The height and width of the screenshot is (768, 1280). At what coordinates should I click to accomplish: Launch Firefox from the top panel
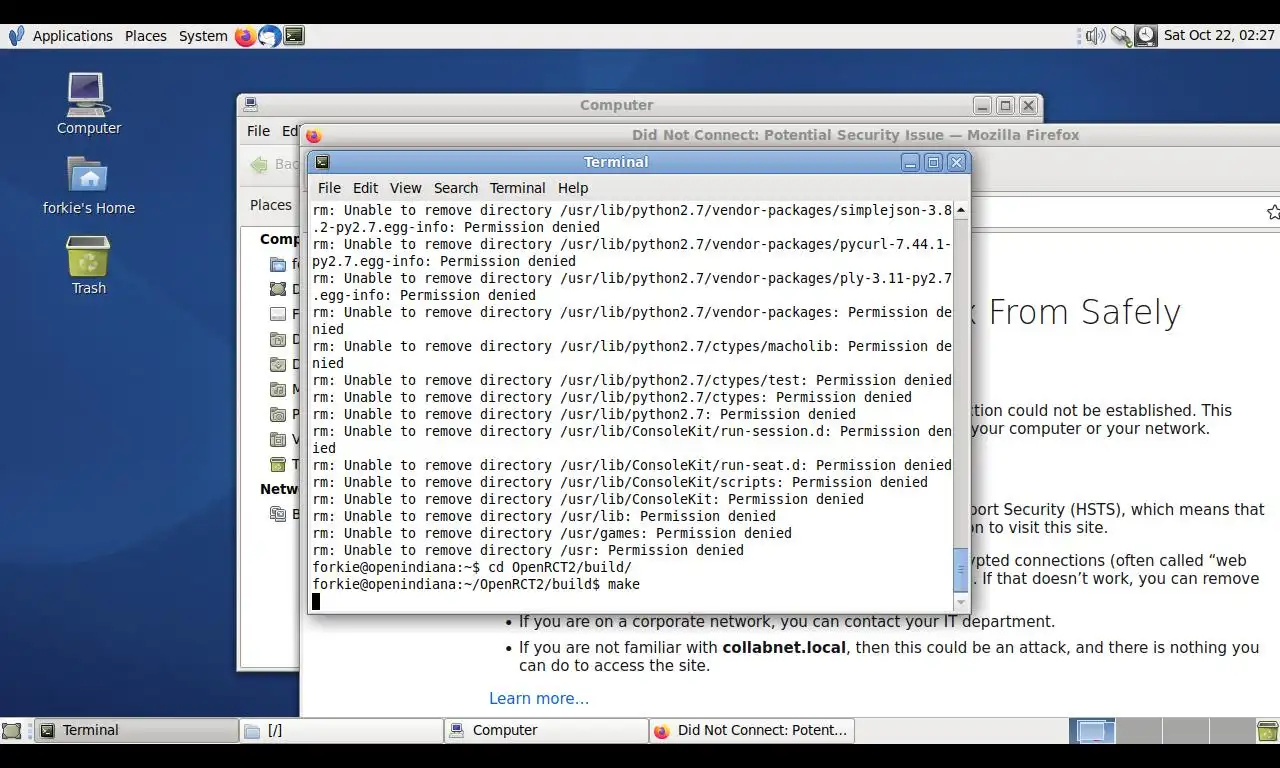pyautogui.click(x=245, y=36)
